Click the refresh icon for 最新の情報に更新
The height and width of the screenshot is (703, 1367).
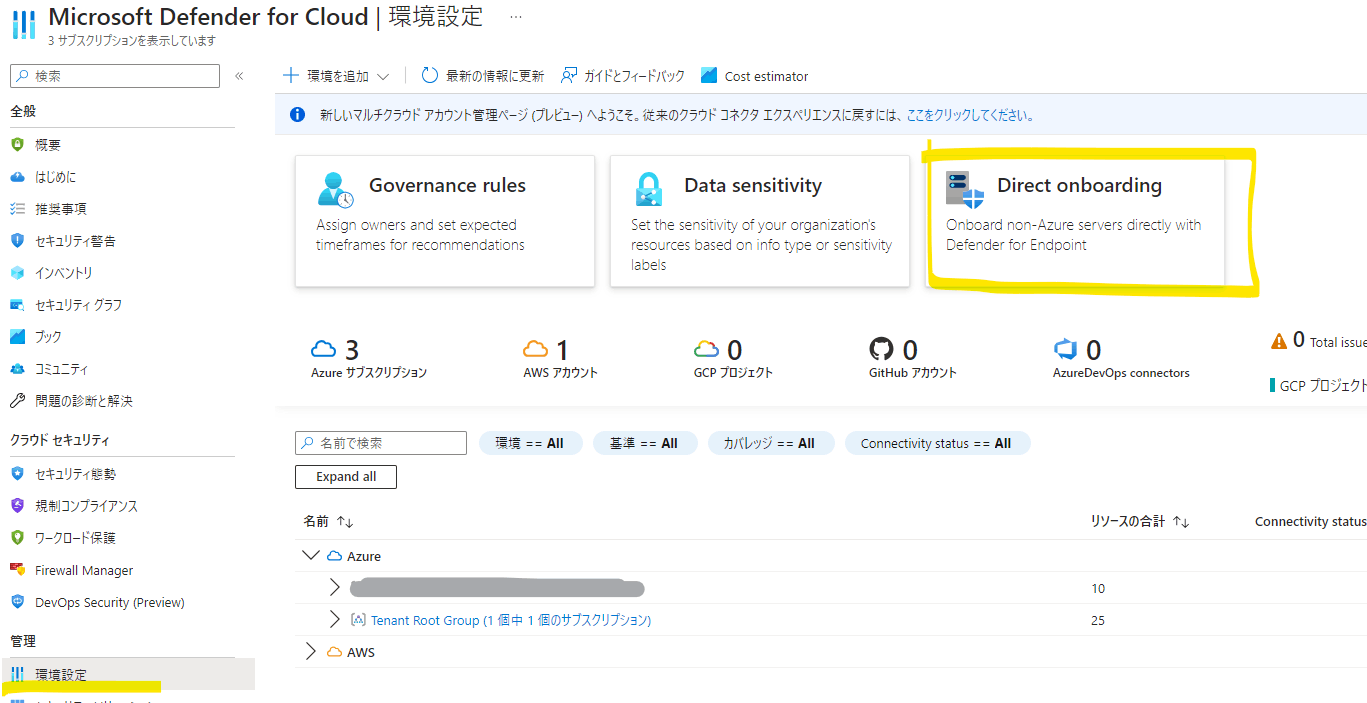click(x=430, y=76)
